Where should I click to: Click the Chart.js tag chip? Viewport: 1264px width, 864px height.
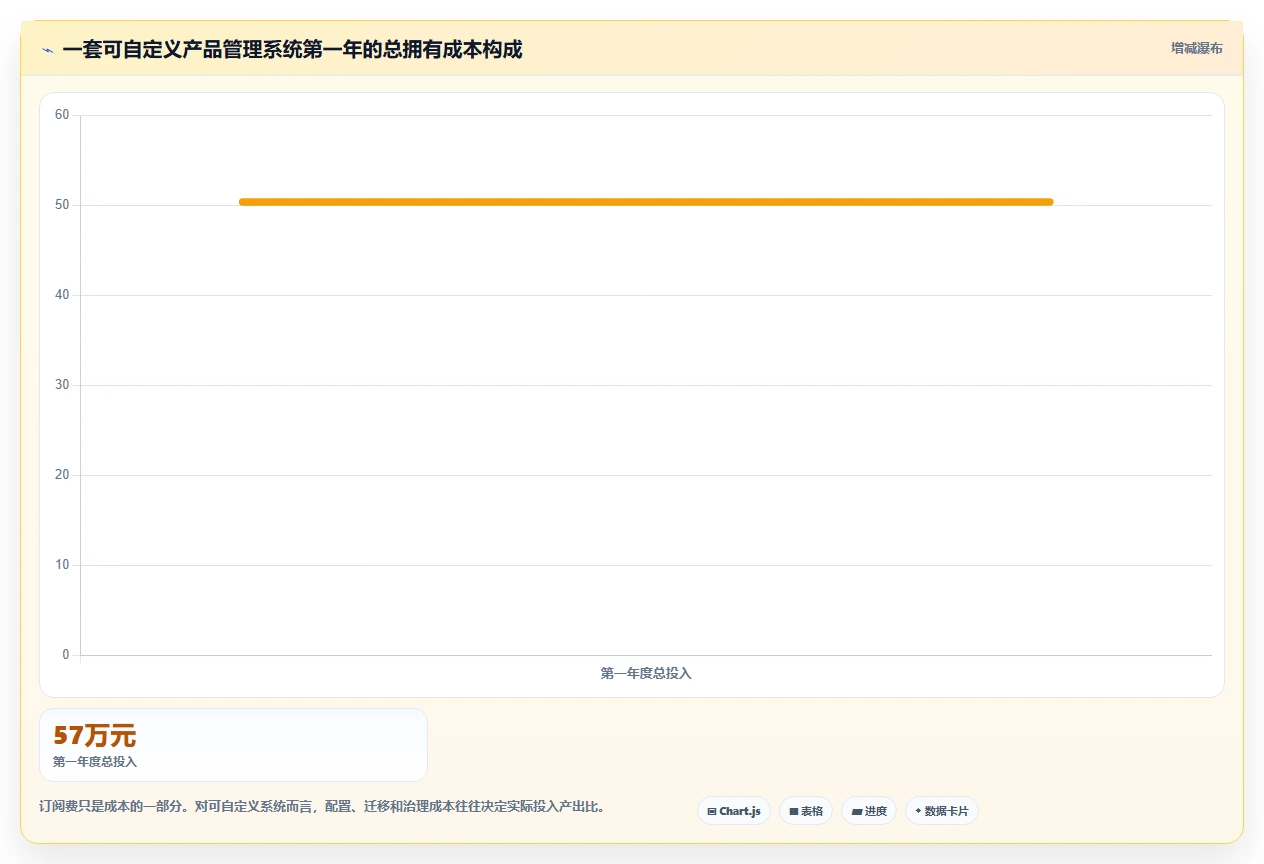[733, 811]
